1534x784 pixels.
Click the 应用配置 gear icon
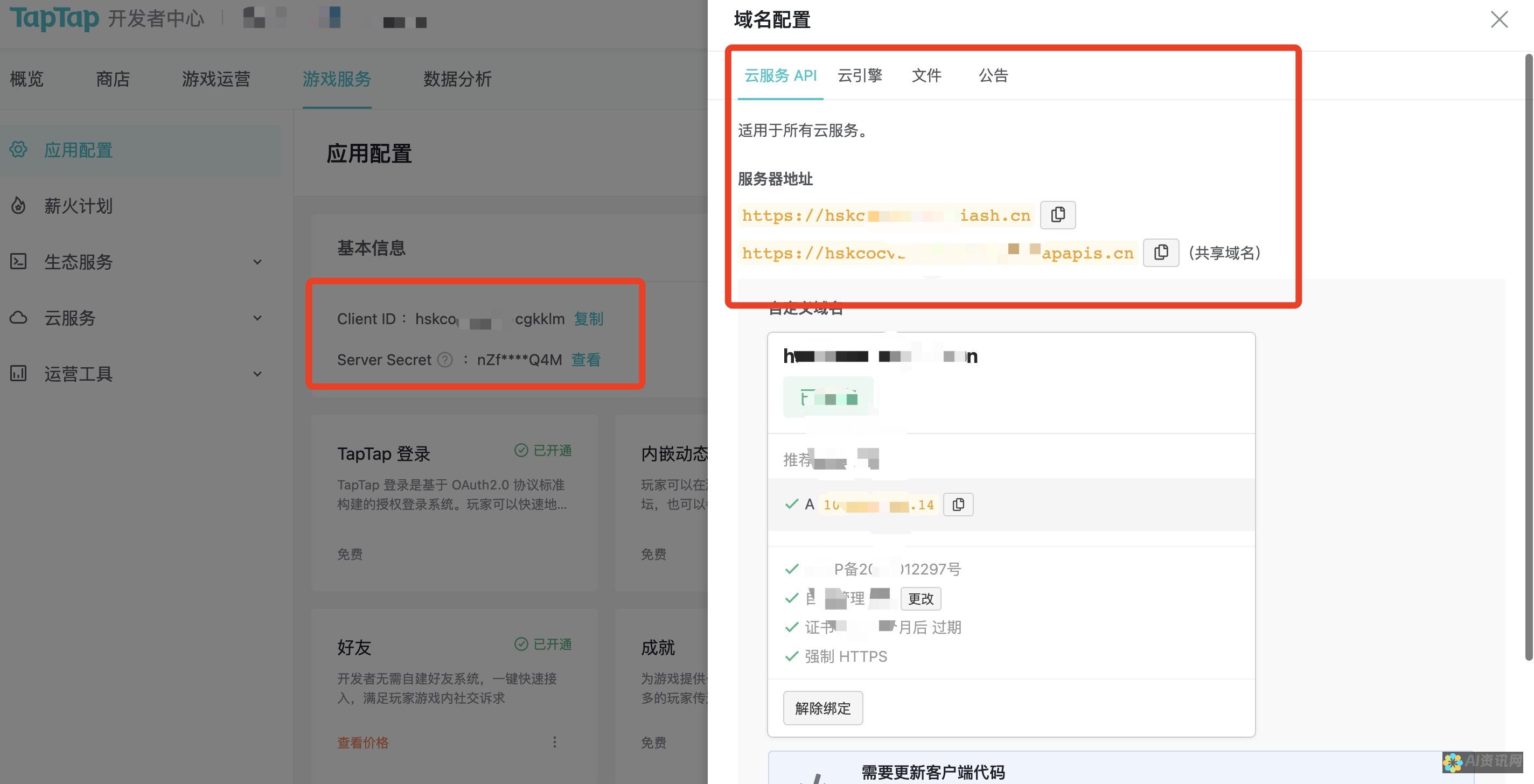tap(18, 149)
